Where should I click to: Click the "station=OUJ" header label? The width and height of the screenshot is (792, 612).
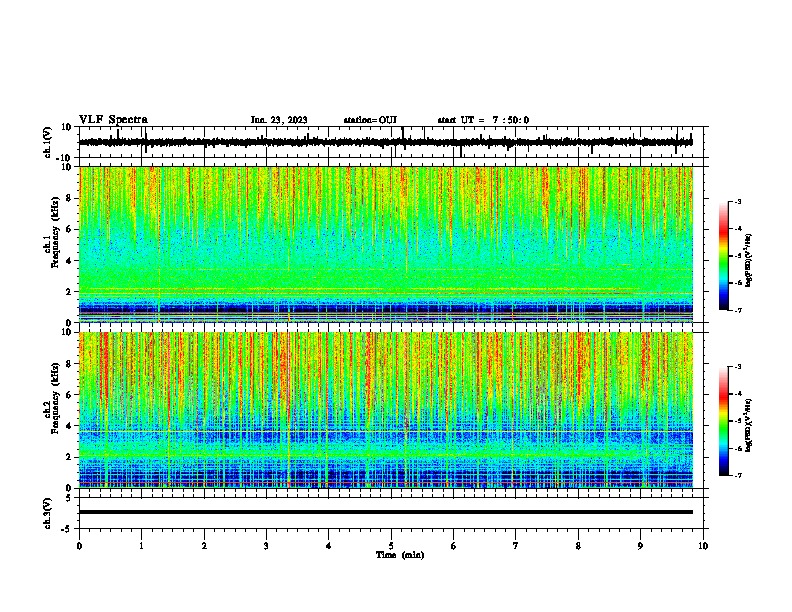(370, 120)
